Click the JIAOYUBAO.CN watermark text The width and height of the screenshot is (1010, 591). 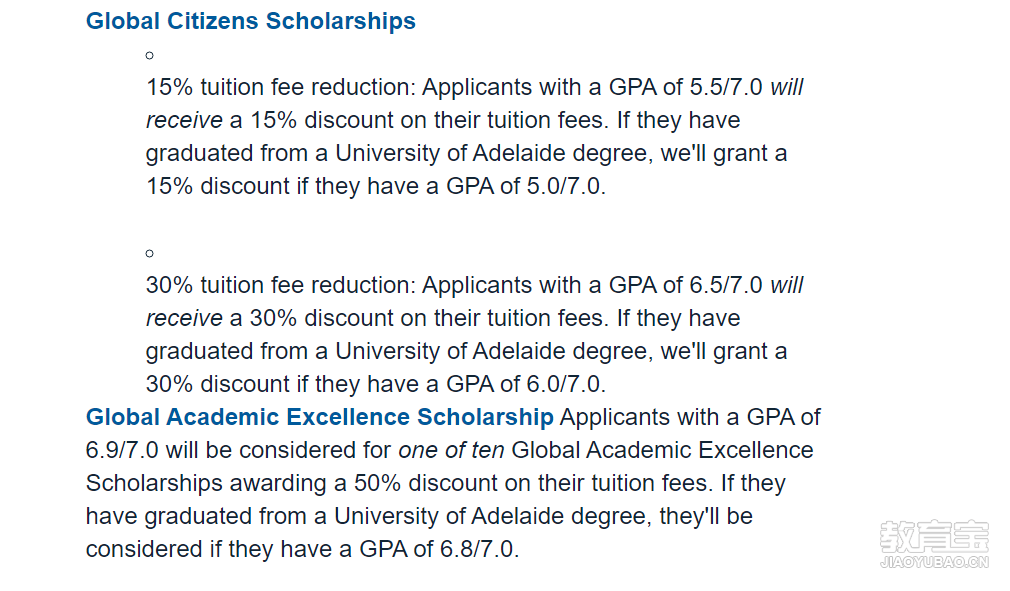pyautogui.click(x=934, y=562)
